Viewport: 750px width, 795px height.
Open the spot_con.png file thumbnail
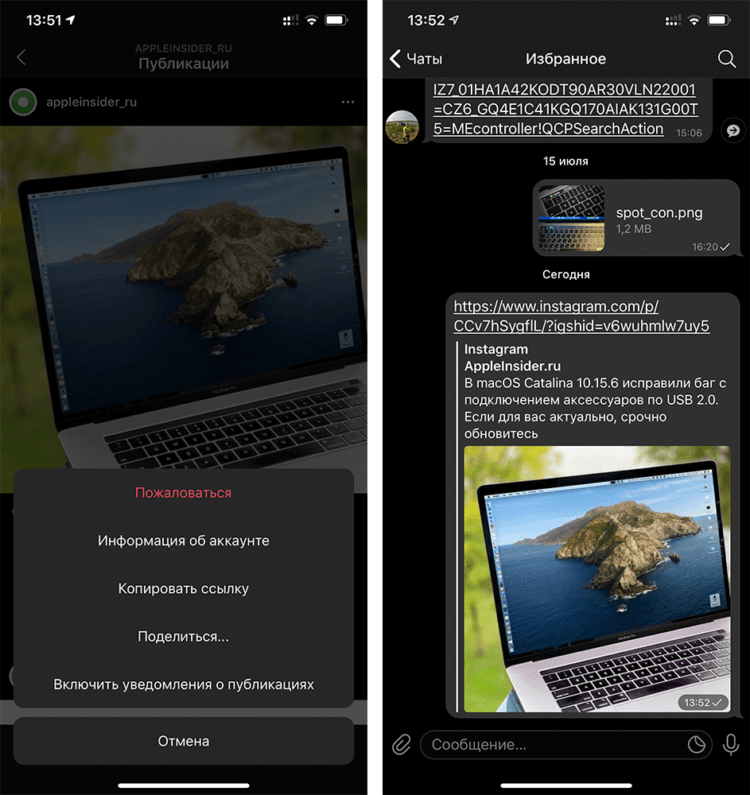click(x=571, y=218)
